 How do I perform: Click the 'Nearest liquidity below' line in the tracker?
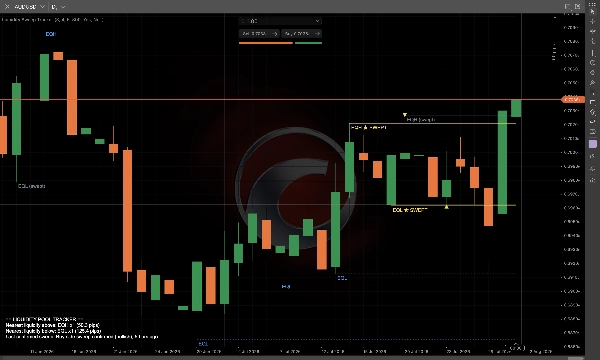(x=54, y=331)
